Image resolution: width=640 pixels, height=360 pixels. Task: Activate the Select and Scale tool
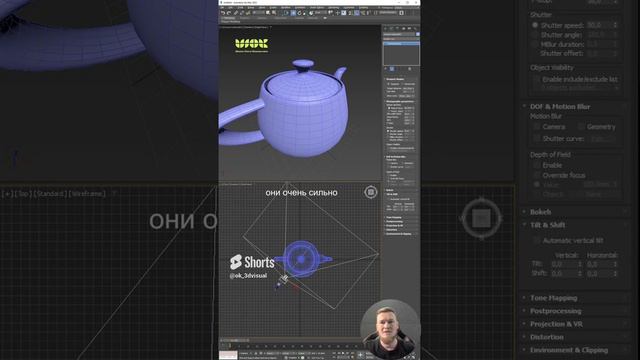tap(304, 13)
